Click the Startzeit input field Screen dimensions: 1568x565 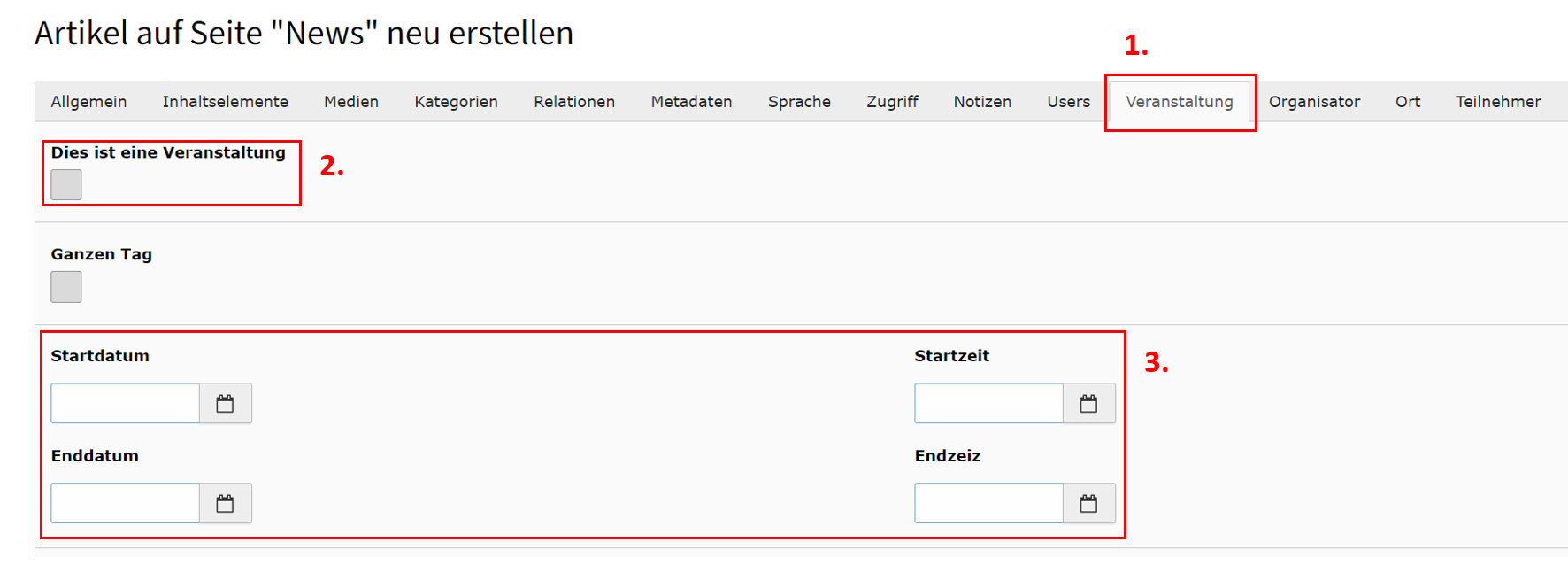[989, 404]
